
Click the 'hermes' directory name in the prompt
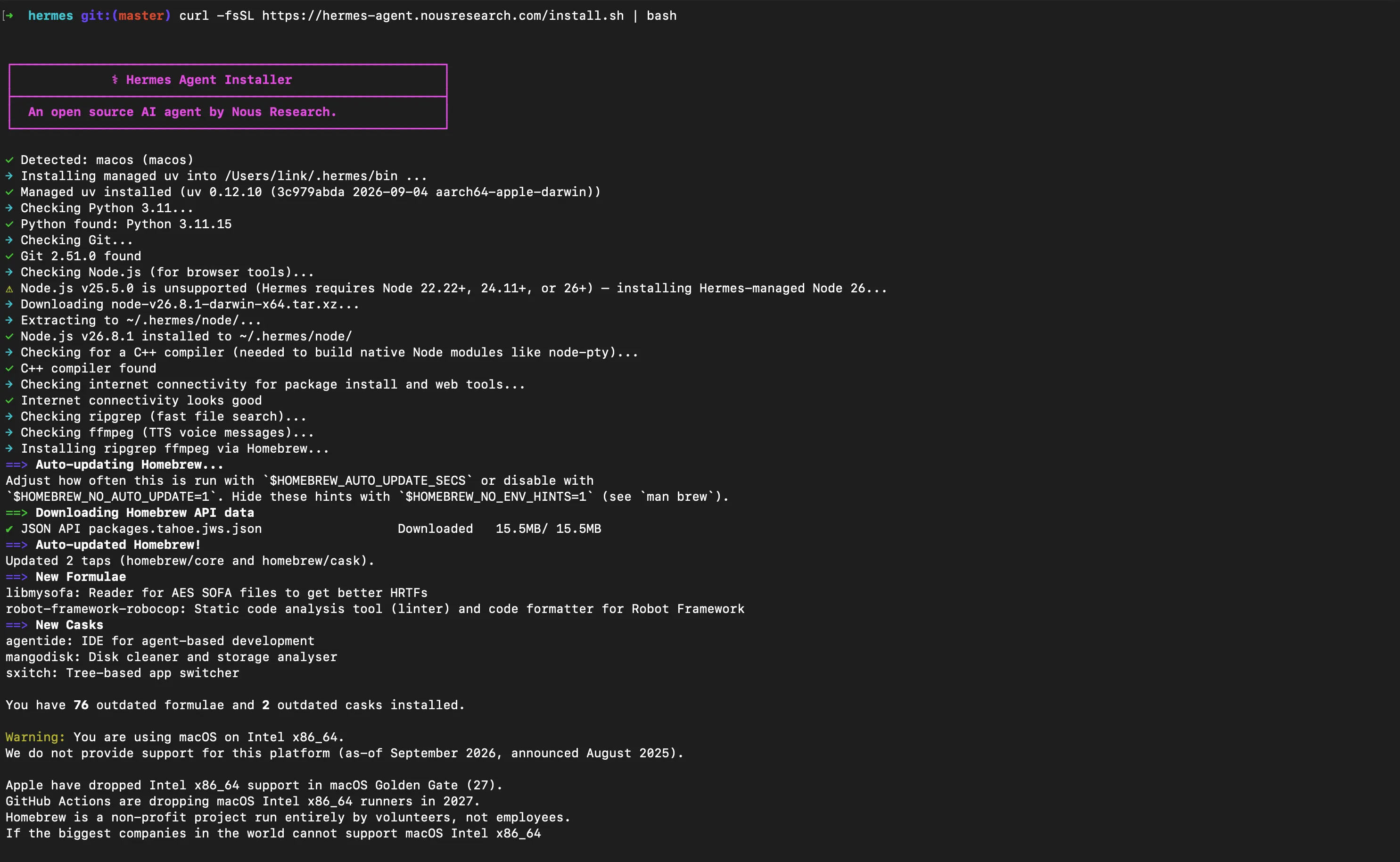point(51,16)
